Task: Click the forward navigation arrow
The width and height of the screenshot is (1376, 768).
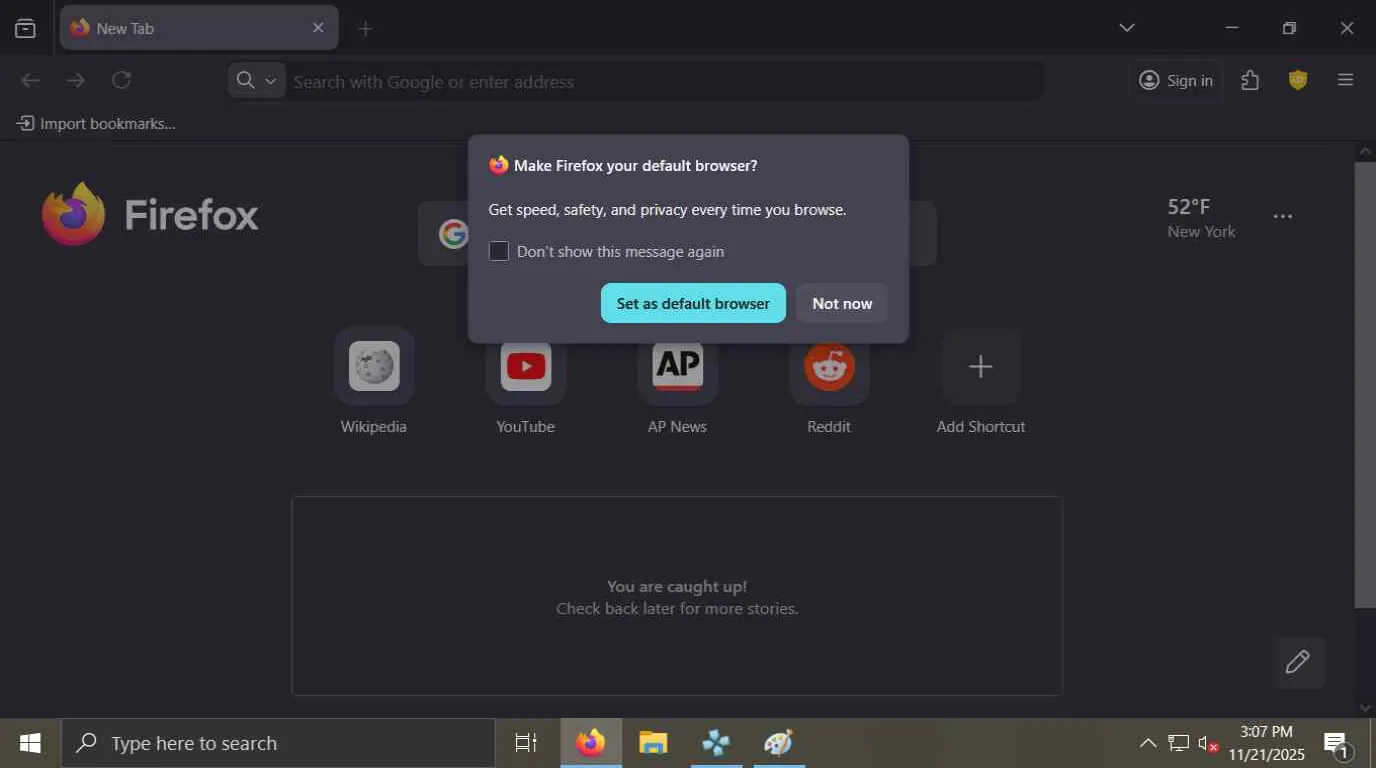Action: pyautogui.click(x=76, y=80)
